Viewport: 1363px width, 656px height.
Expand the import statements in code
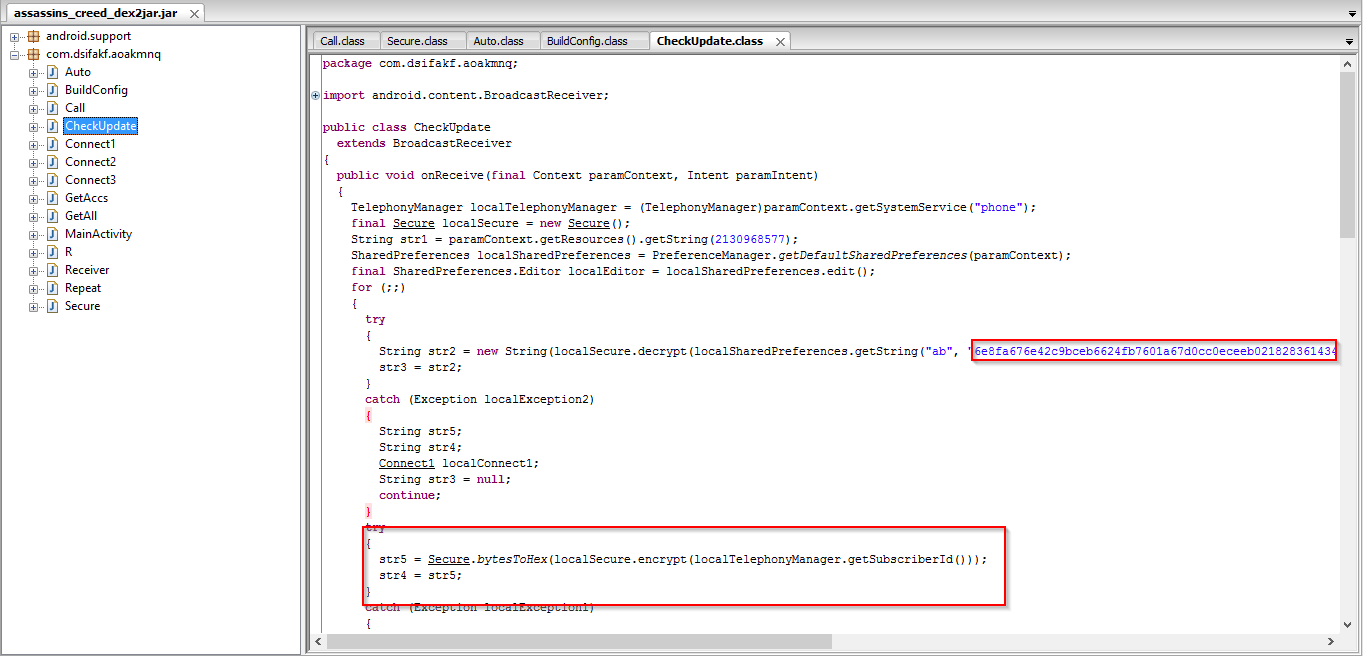[316, 96]
